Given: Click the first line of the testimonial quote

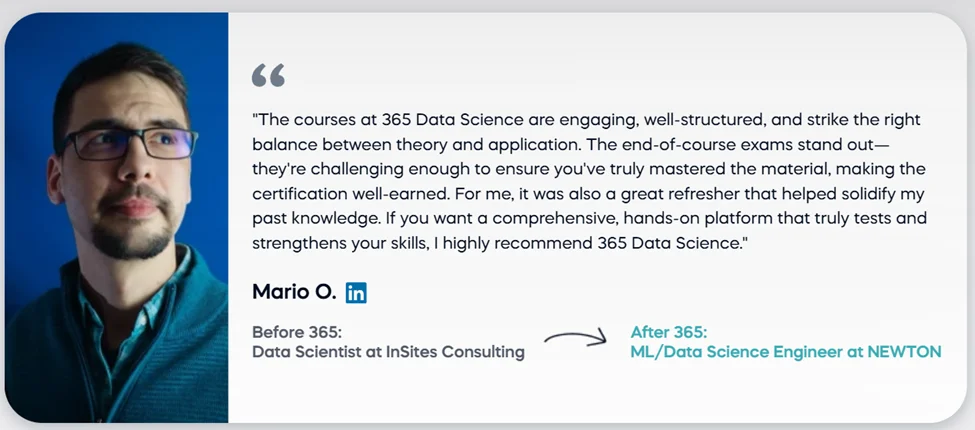Looking at the screenshot, I should (x=585, y=117).
